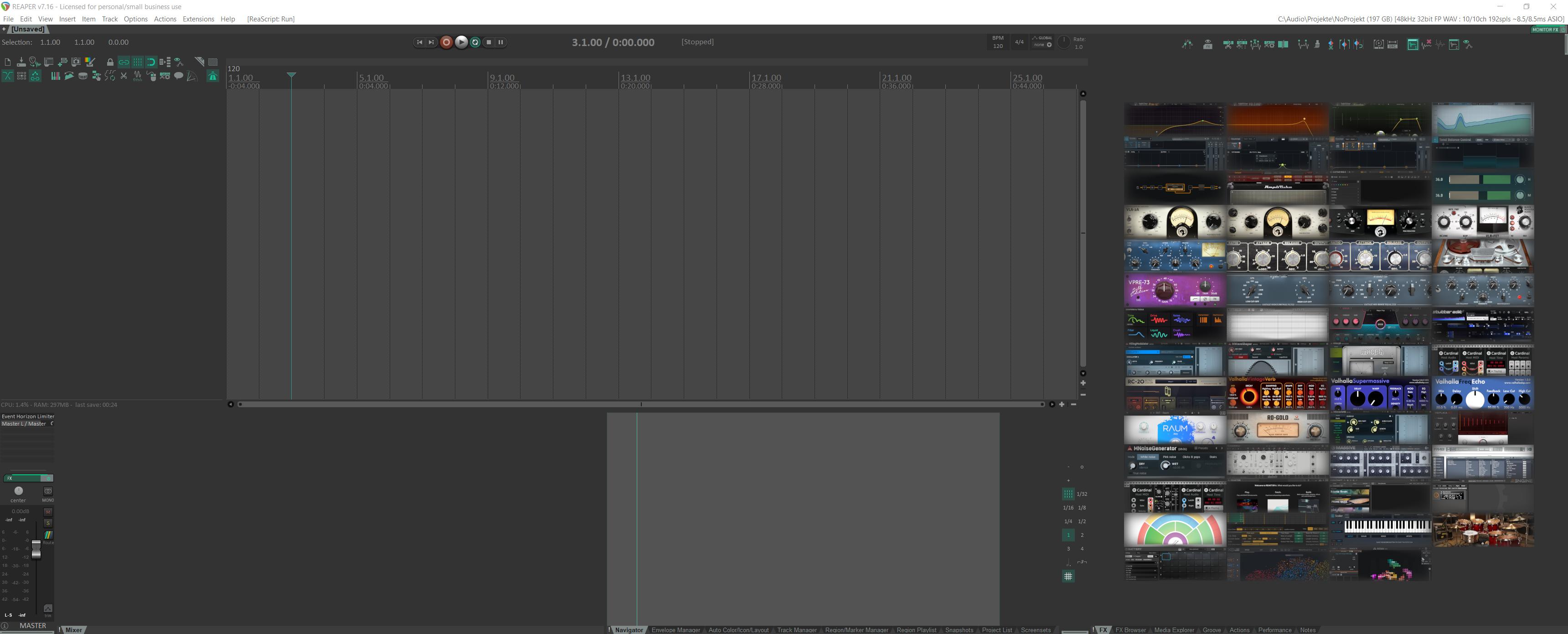Switch to the Track Manager tab
The height and width of the screenshot is (634, 1568).
pos(796,630)
